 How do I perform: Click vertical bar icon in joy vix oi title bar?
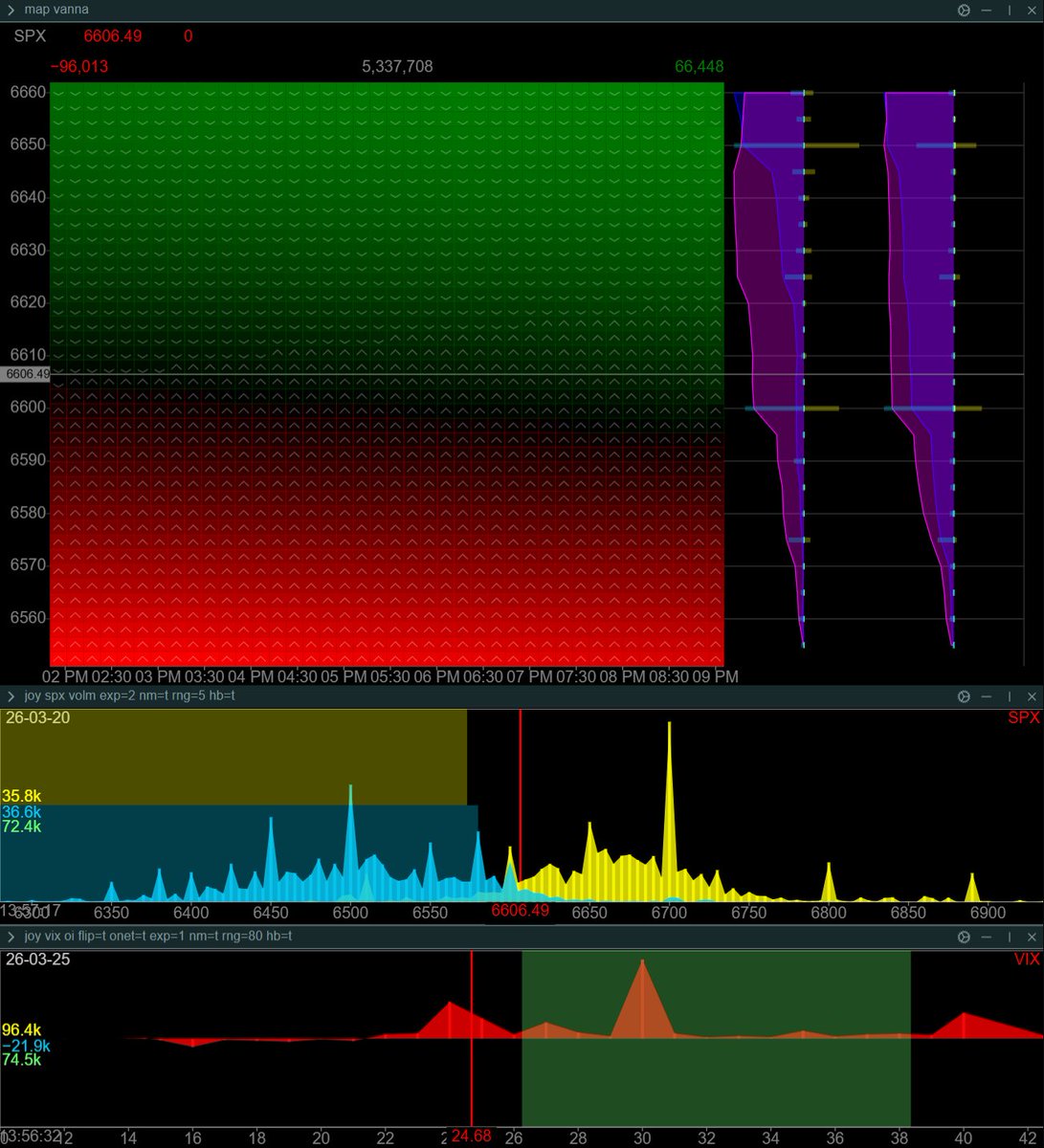[x=1009, y=938]
